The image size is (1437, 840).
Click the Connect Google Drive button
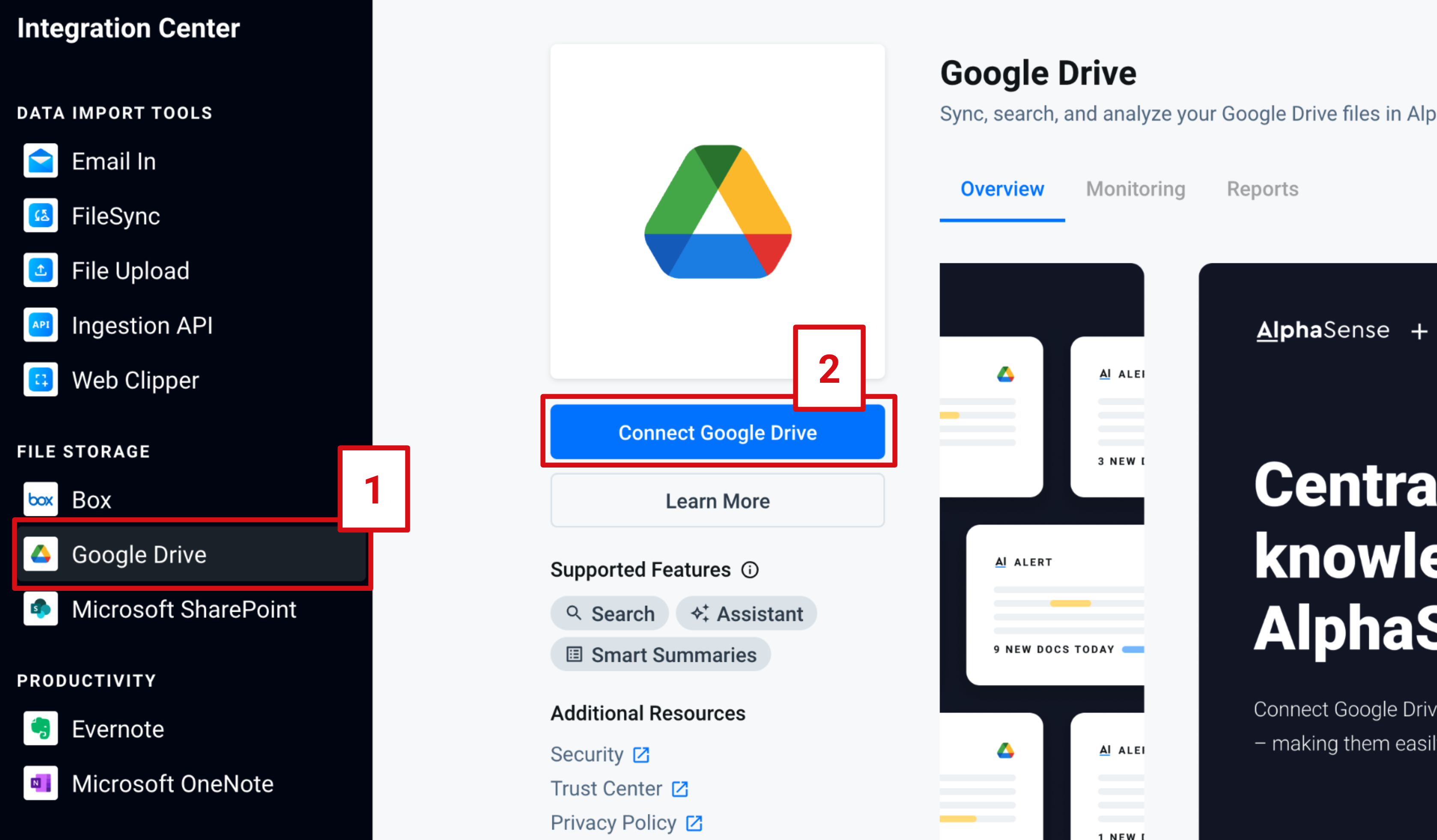click(x=717, y=432)
